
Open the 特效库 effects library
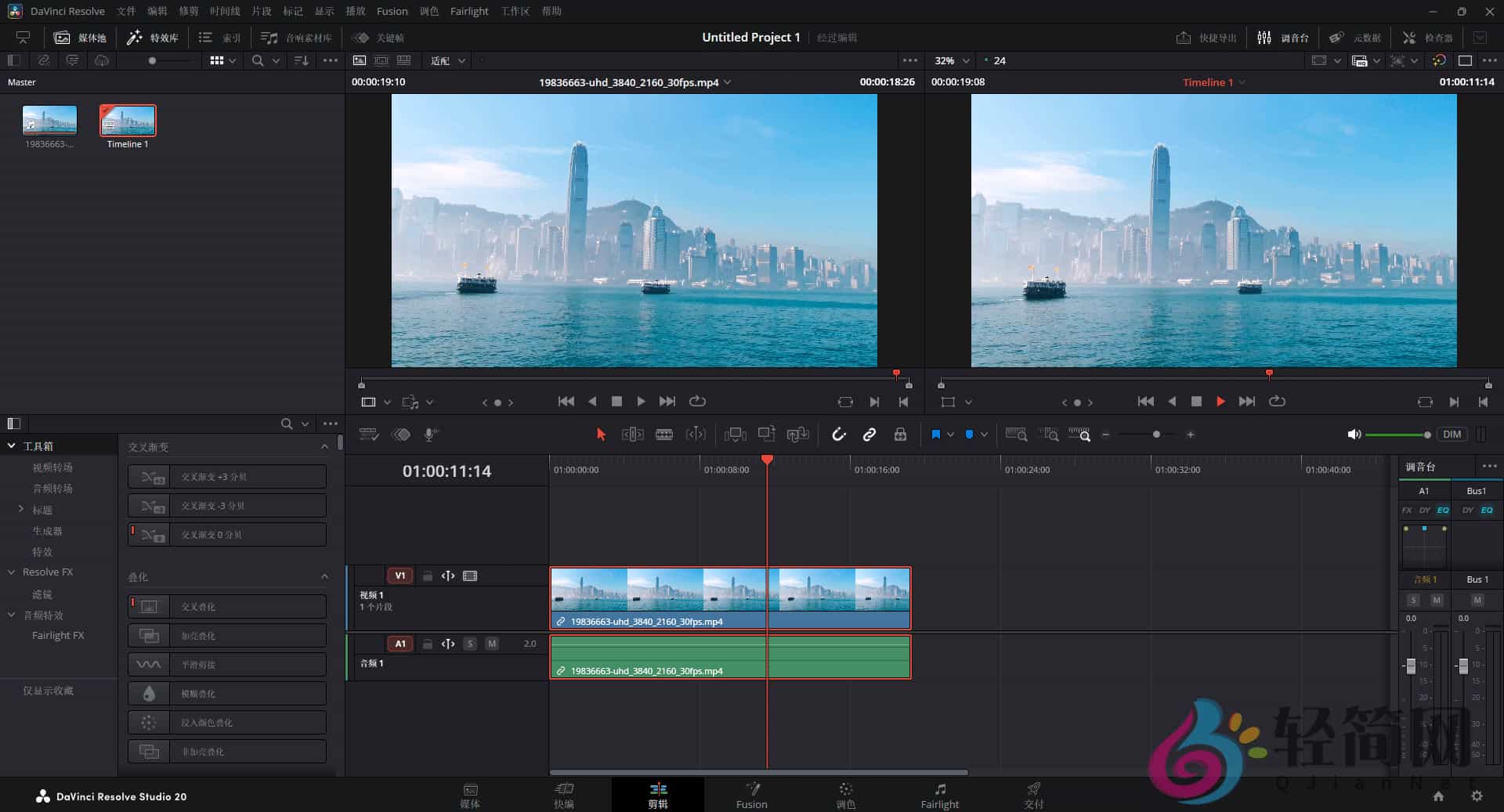[x=152, y=37]
